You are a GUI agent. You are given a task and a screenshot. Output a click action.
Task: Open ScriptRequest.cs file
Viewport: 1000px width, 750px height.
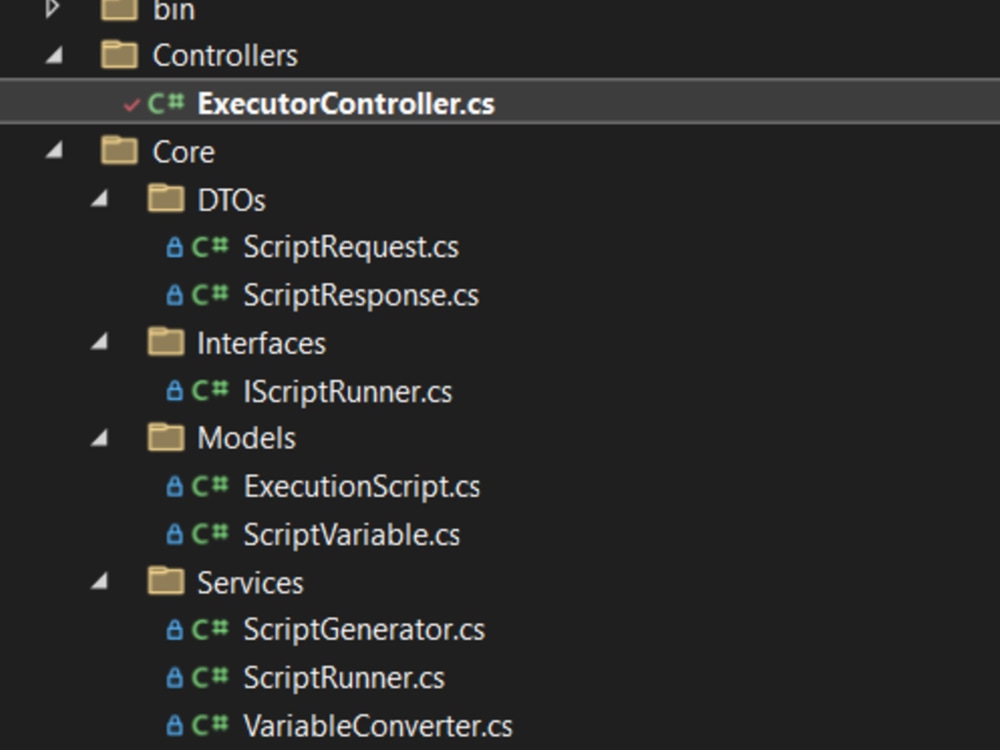point(351,247)
